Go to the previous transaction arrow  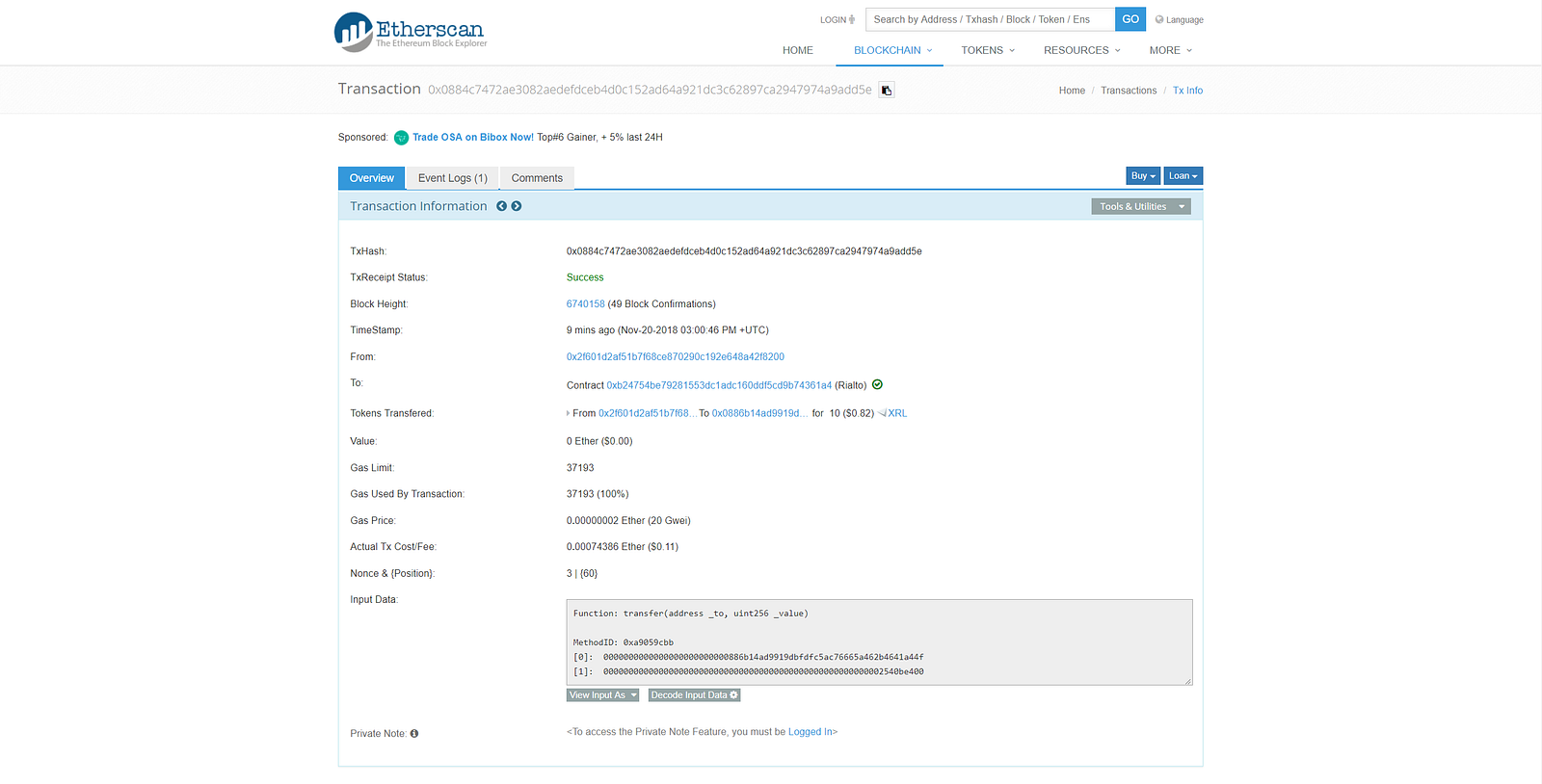tap(501, 206)
